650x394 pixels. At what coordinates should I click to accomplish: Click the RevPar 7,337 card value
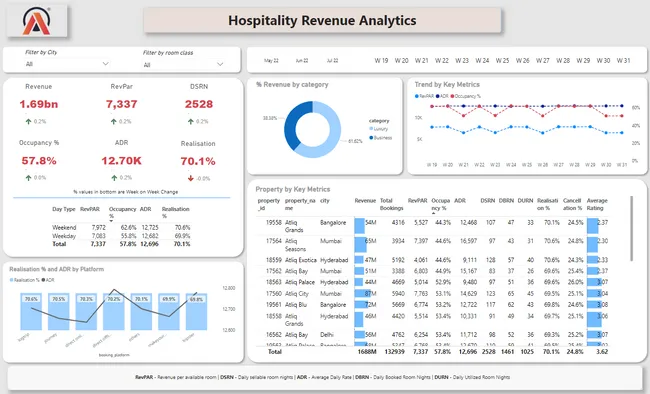pyautogui.click(x=121, y=104)
